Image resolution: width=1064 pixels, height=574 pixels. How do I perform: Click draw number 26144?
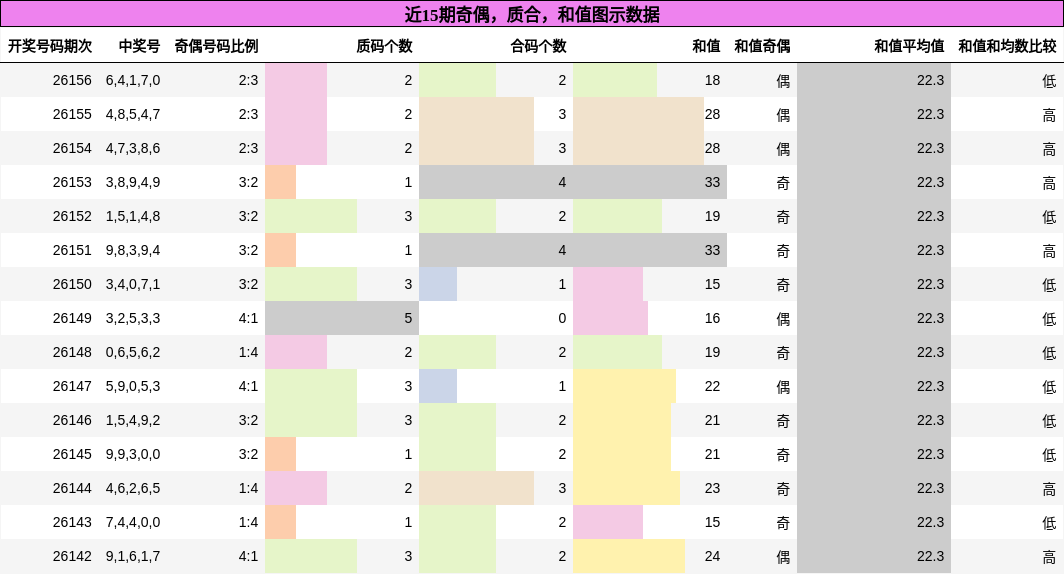(72, 488)
